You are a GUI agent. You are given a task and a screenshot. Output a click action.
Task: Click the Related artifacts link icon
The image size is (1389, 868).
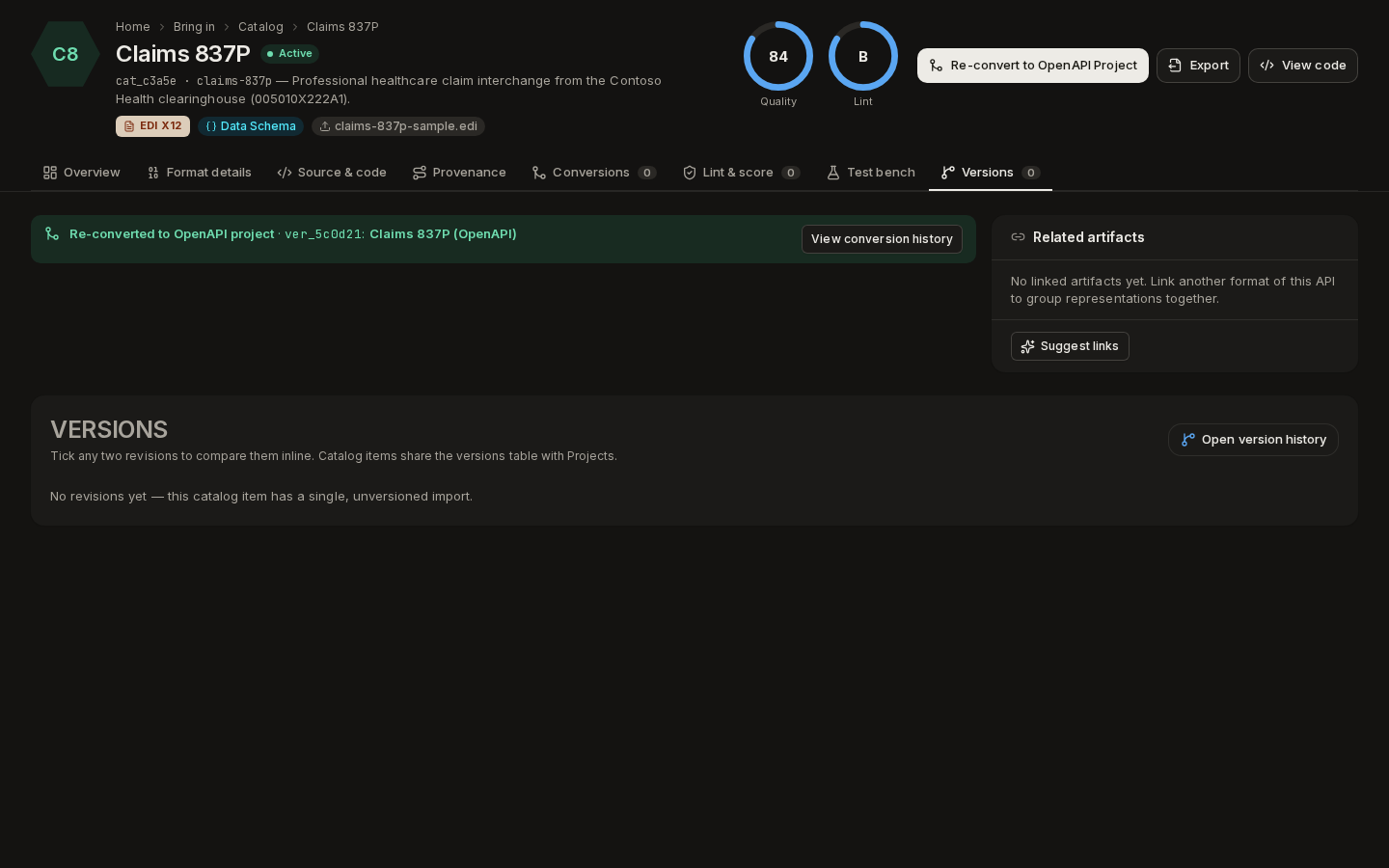pos(1018,237)
